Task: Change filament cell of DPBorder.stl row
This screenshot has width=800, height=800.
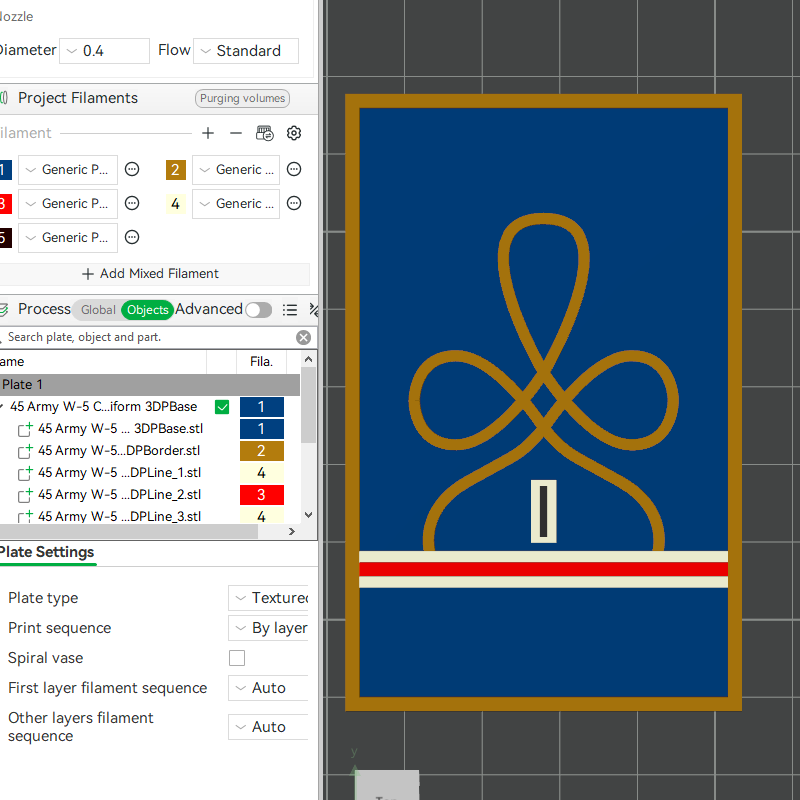Action: tap(262, 451)
